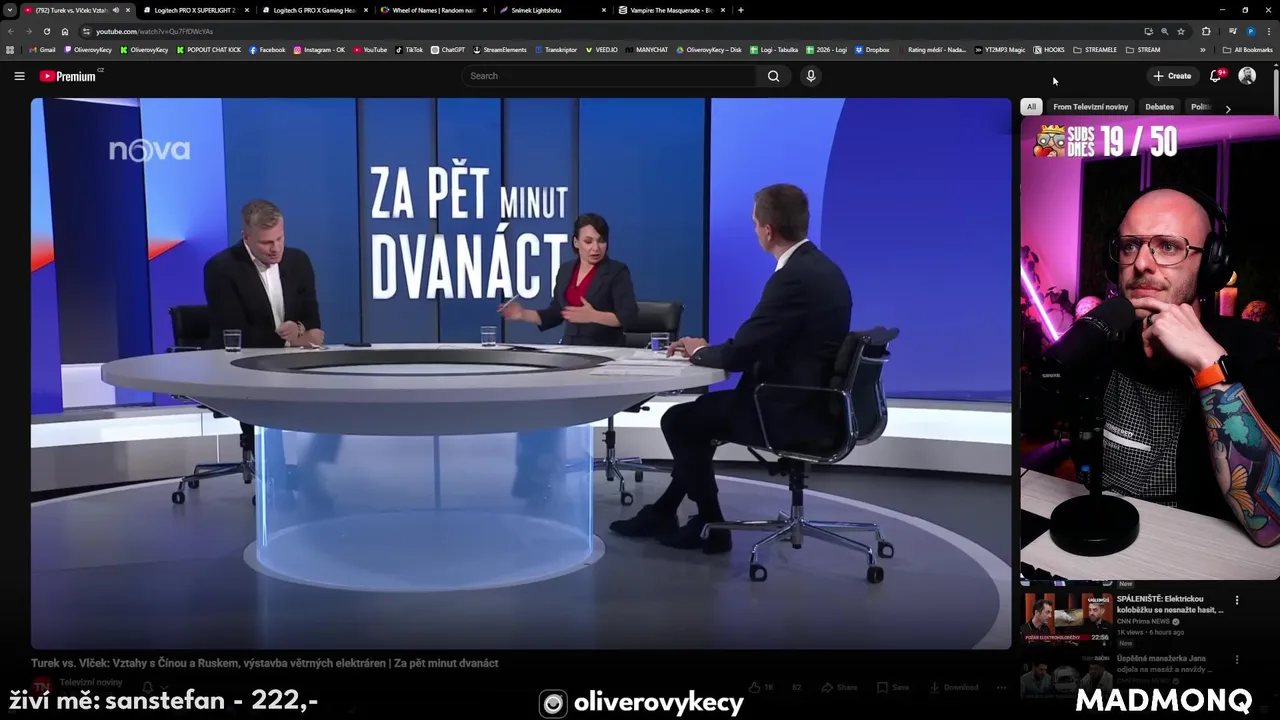The height and width of the screenshot is (720, 1280).
Task: Open the Logi - Tabulka bookmark
Action: [774, 49]
